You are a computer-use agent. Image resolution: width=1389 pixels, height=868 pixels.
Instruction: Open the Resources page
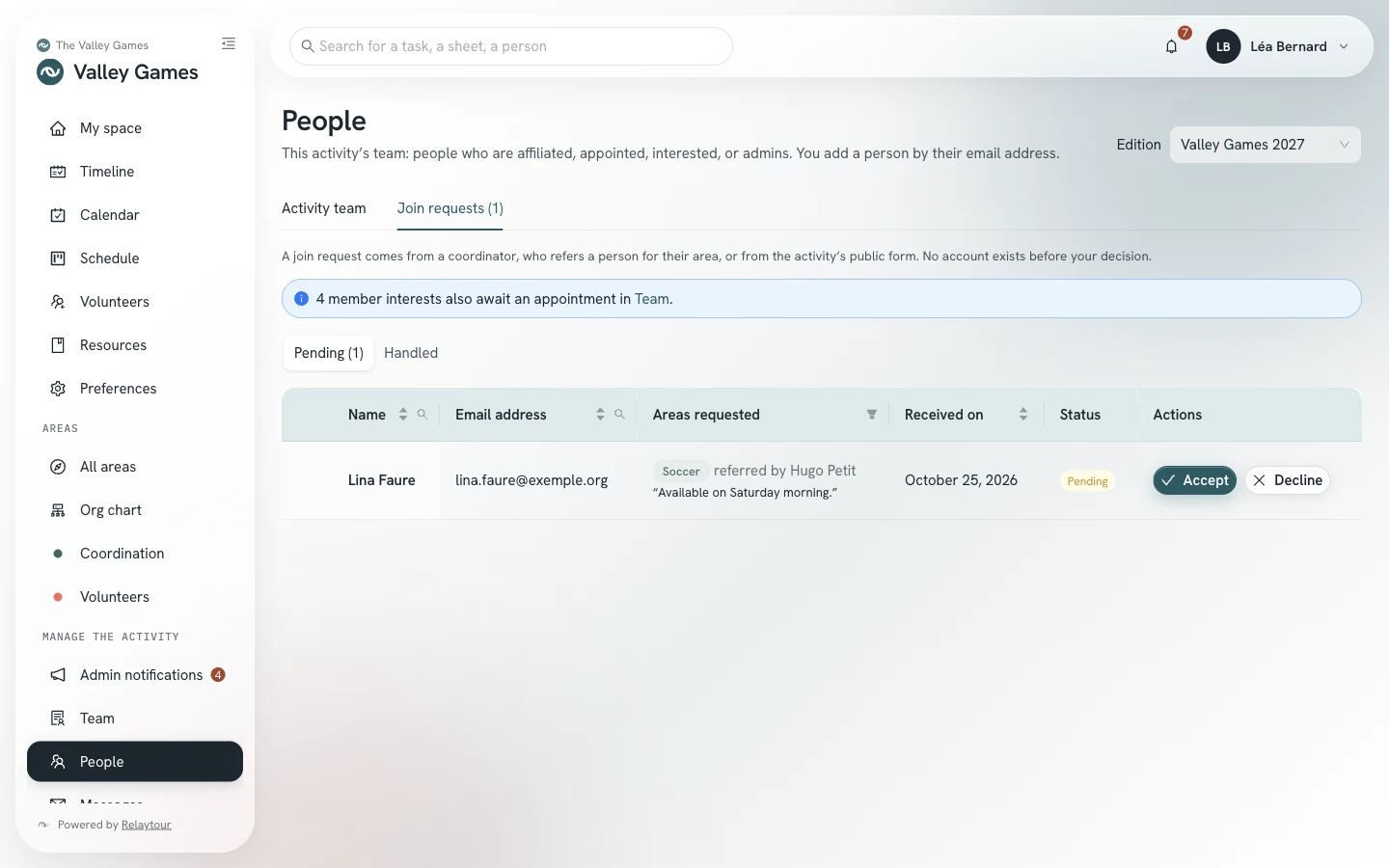point(135,345)
